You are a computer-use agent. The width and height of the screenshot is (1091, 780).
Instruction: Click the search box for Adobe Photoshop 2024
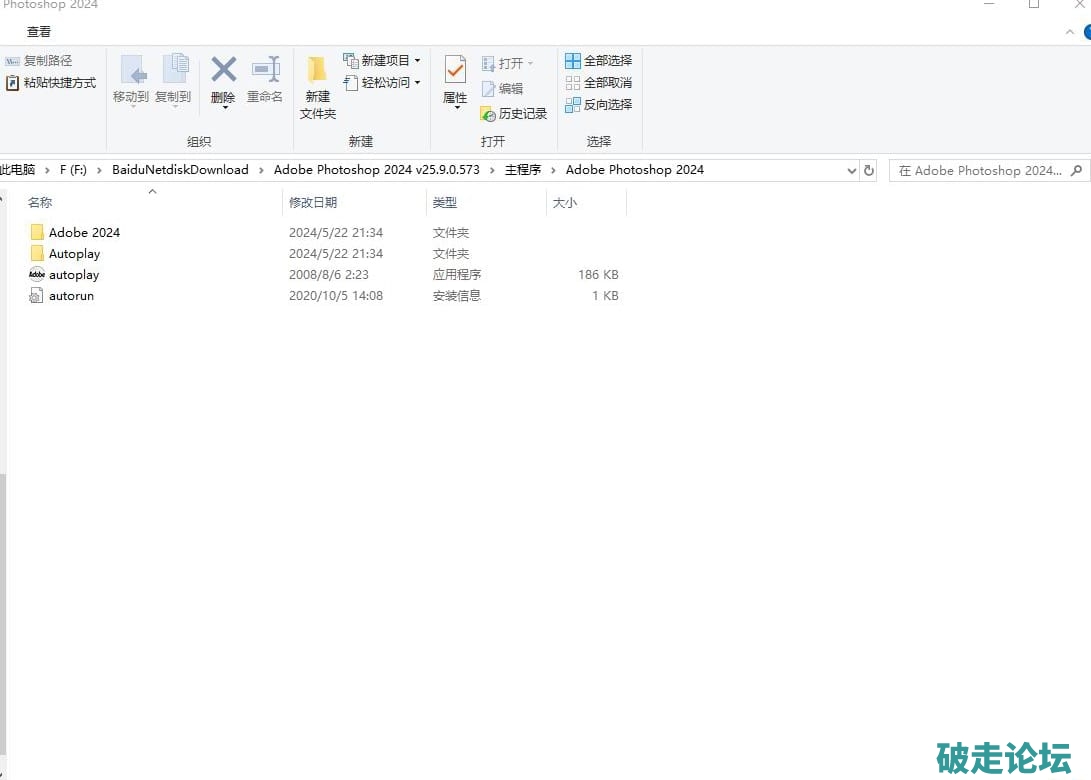coord(980,171)
